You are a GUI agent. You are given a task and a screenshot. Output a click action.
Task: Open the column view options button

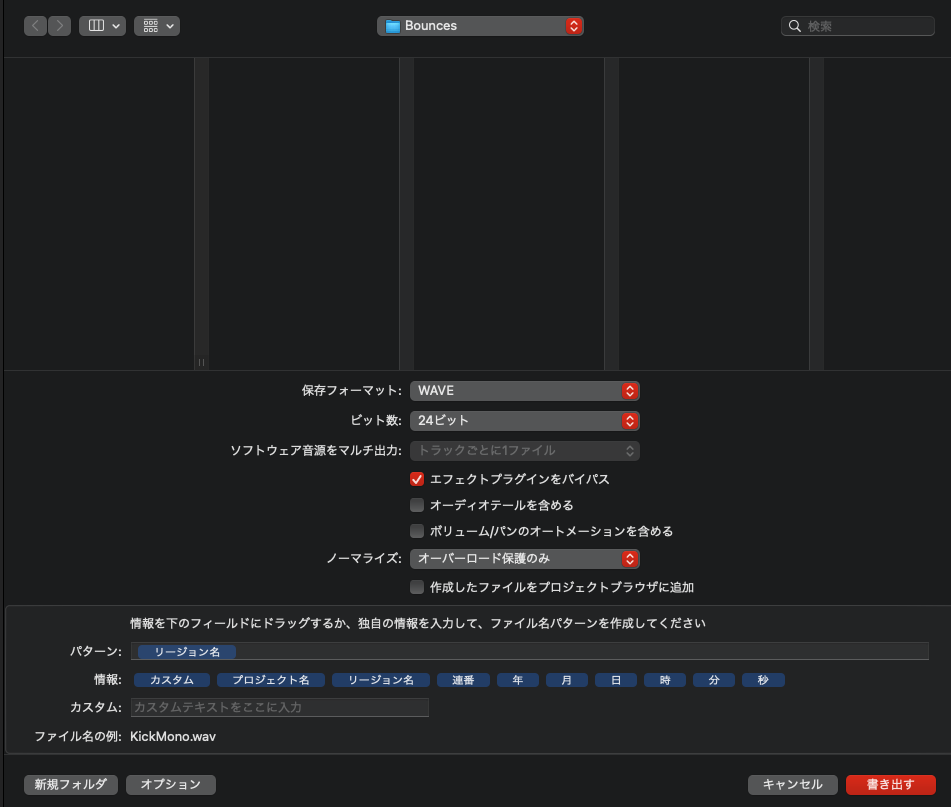(x=102, y=26)
